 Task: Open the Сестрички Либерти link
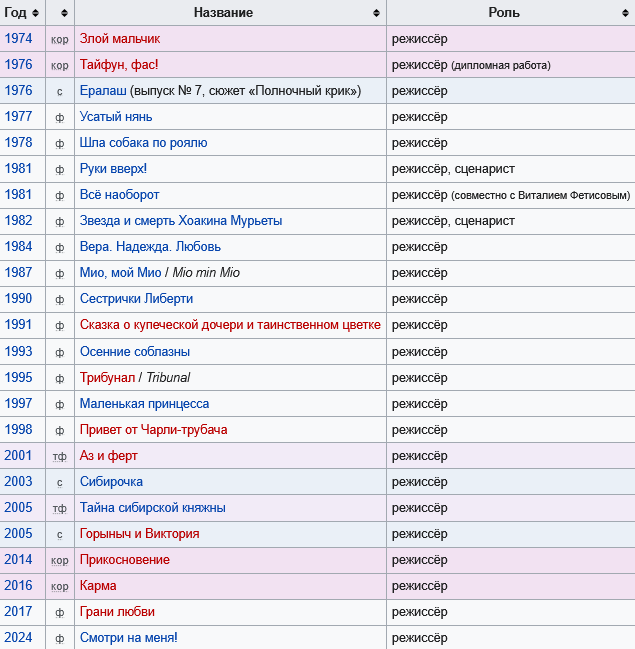[x=136, y=299]
